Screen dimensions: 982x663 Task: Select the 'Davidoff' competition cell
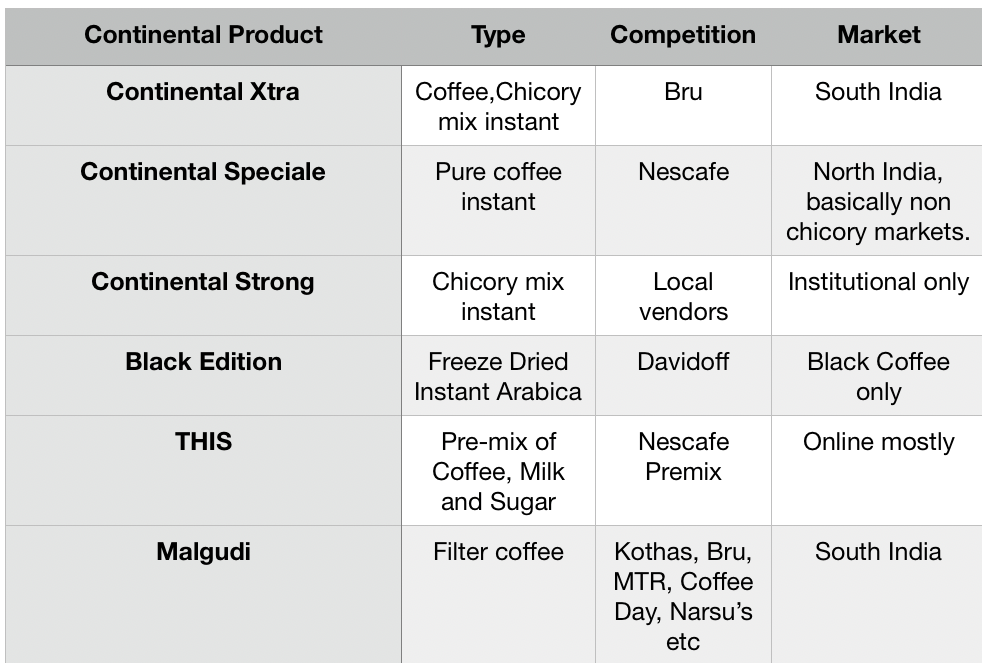point(683,362)
